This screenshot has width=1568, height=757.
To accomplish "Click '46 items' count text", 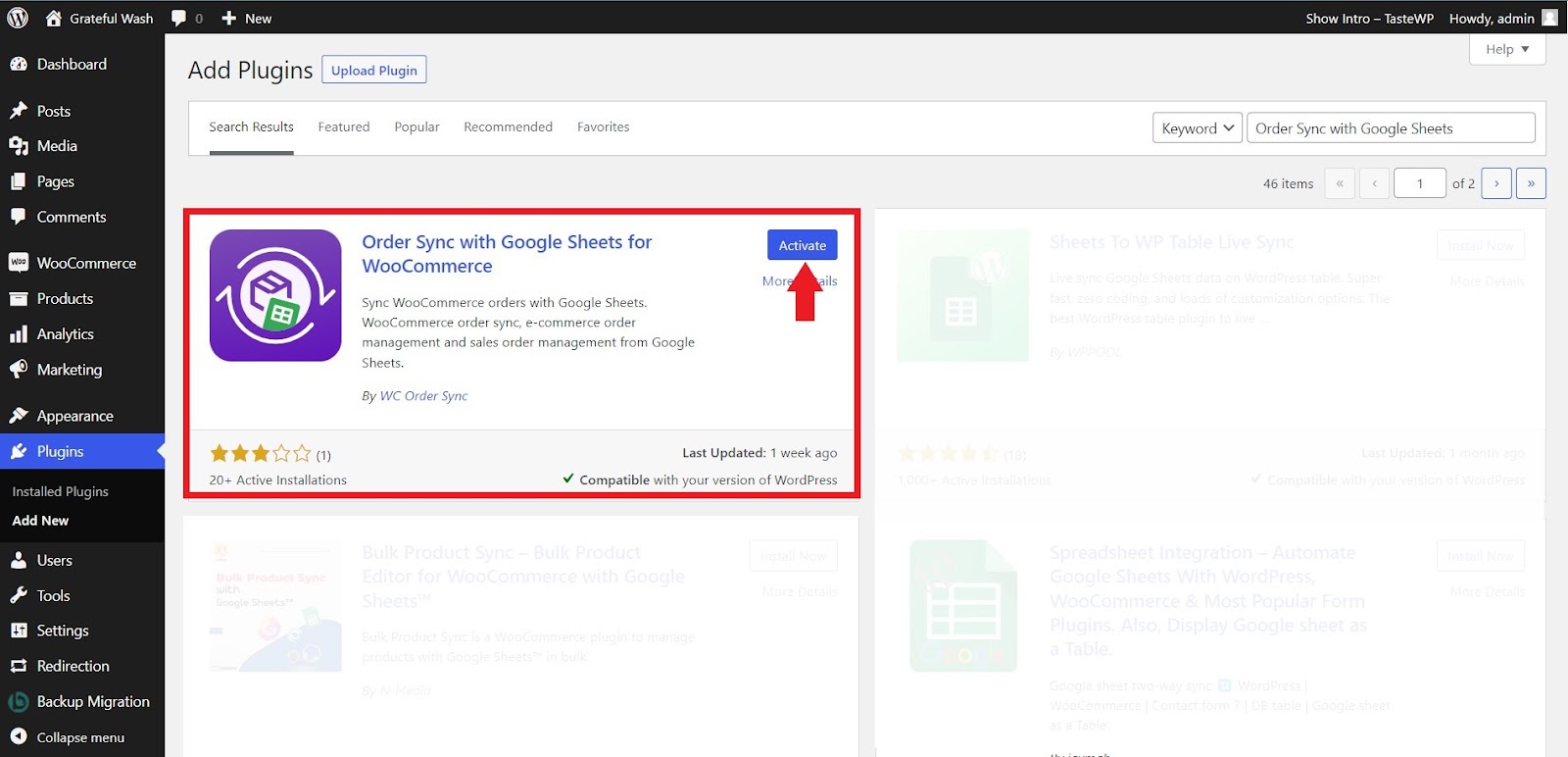I will tap(1288, 183).
